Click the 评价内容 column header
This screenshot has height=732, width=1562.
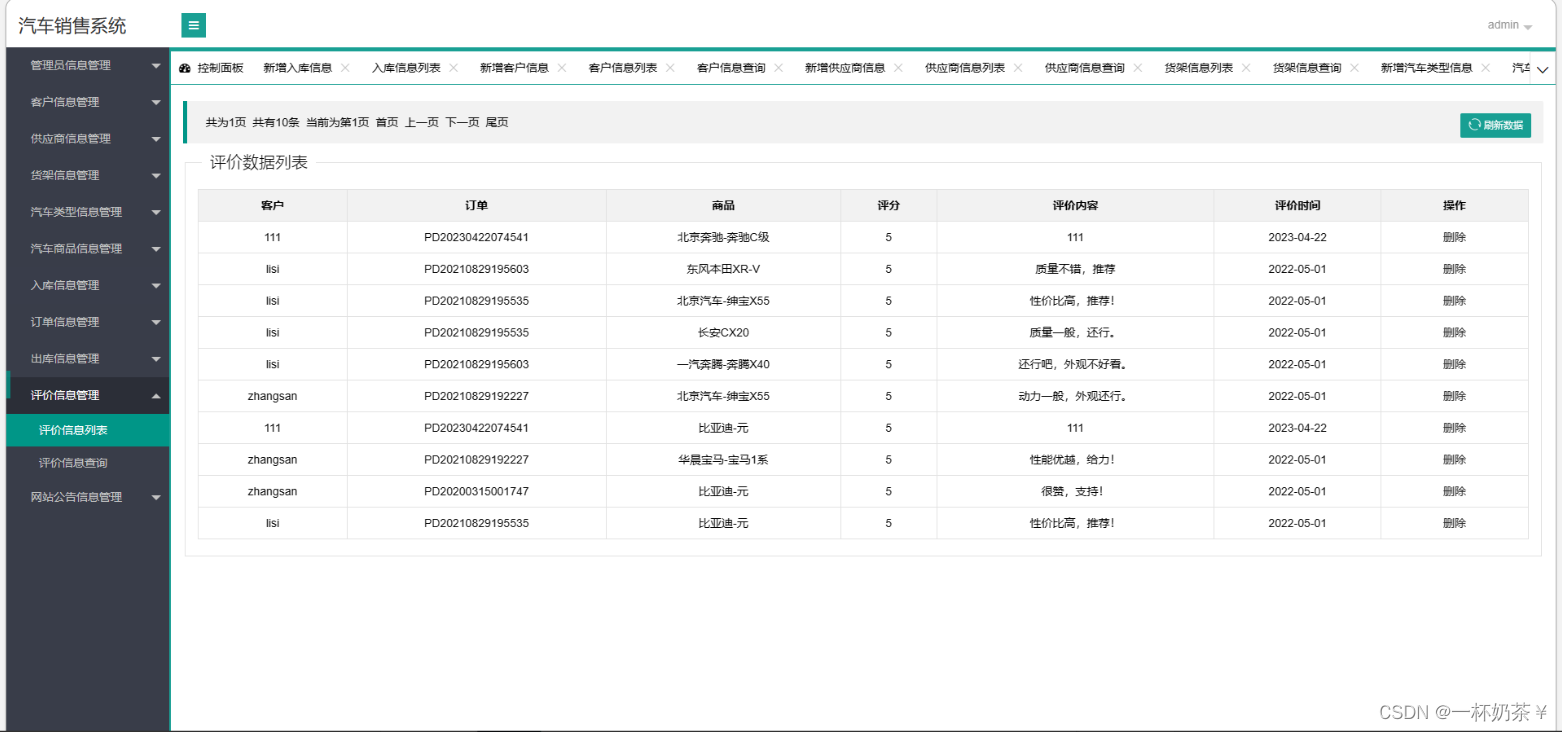click(x=1075, y=205)
